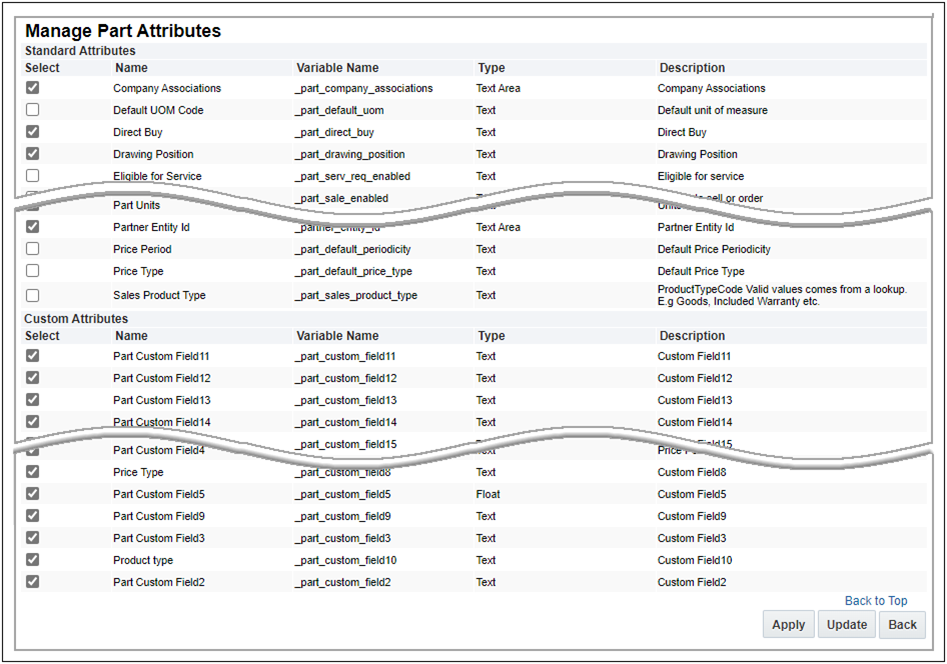The height and width of the screenshot is (664, 947).
Task: Check the Price Period attribute
Action: (31, 249)
